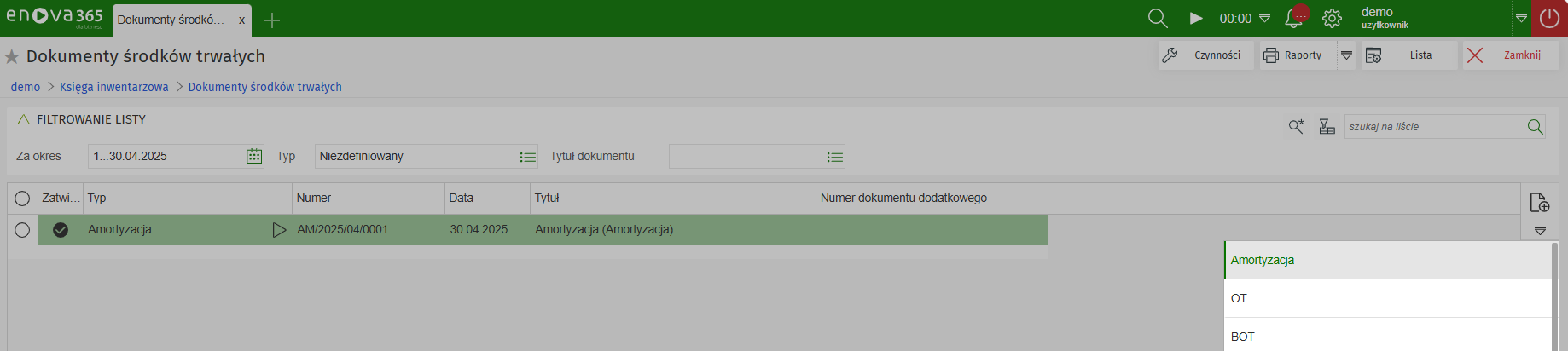Viewport: 1568px width, 351px height.
Task: Click the add new document icon
Action: pos(1539,203)
